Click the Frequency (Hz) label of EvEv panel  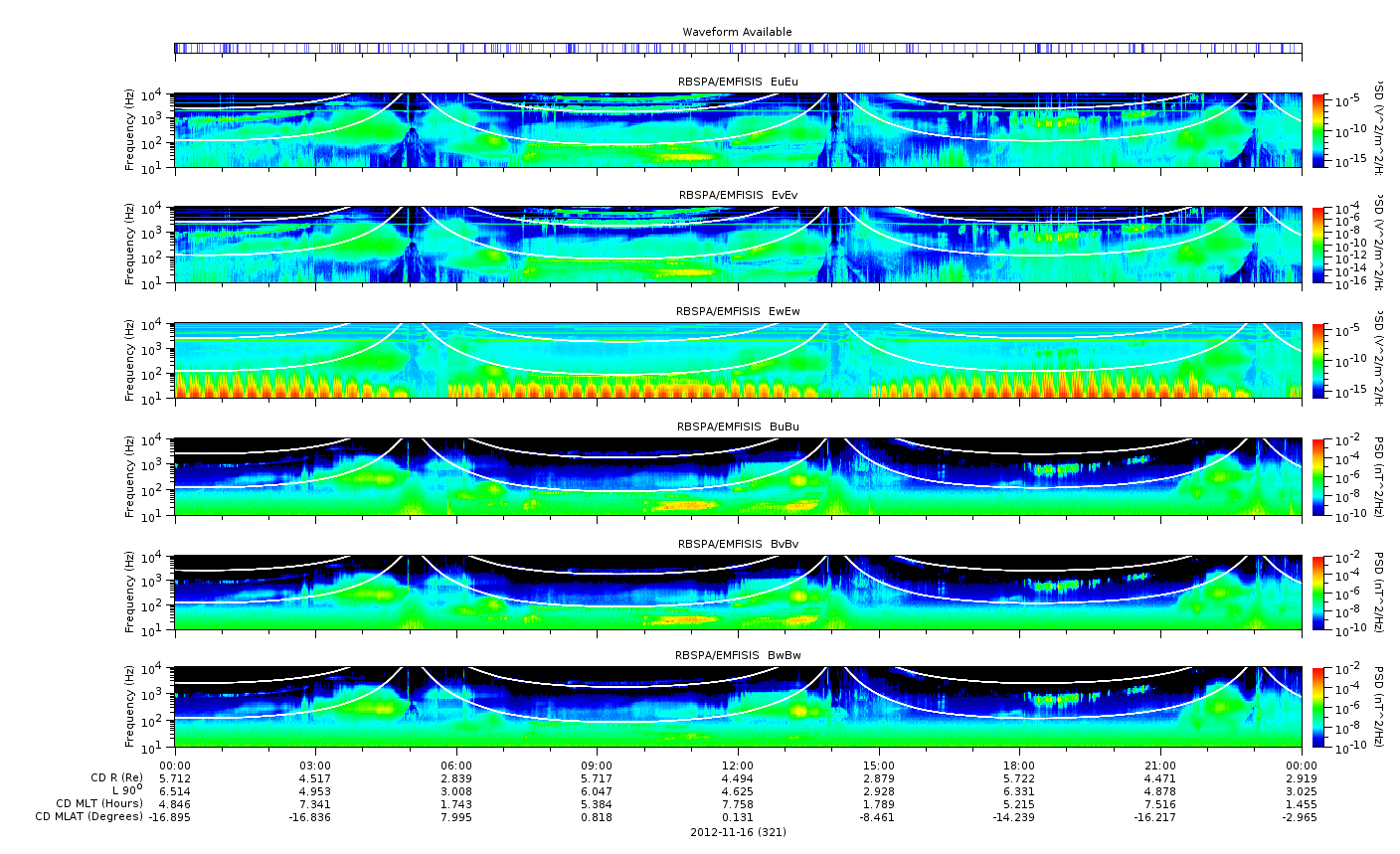click(x=130, y=246)
